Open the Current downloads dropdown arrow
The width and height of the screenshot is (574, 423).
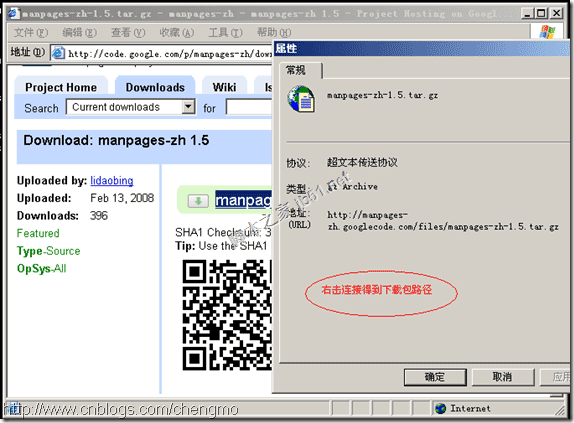188,107
